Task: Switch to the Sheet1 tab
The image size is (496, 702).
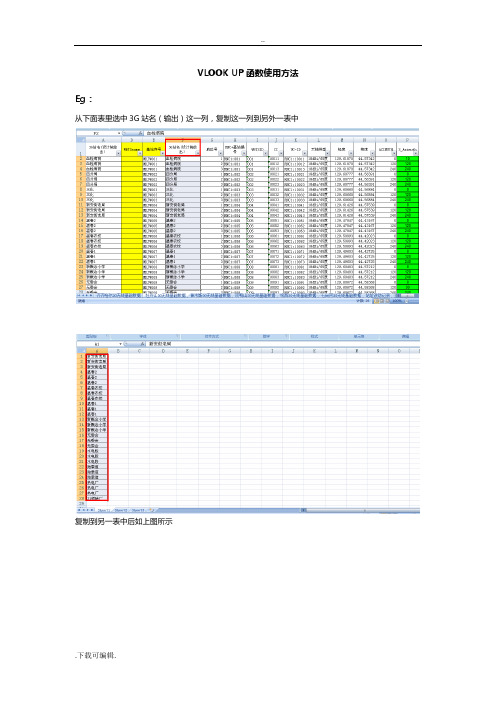Action: [104, 510]
